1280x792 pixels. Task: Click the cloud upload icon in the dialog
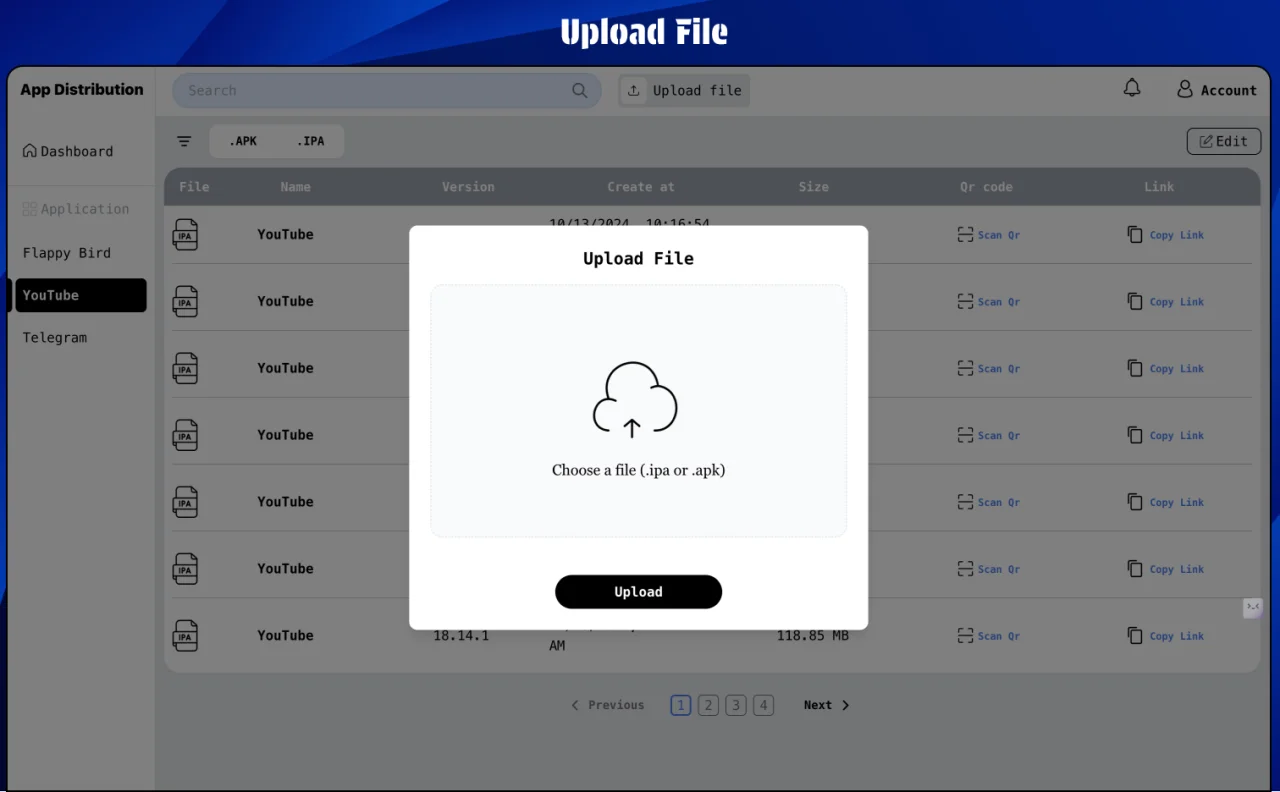click(x=636, y=400)
